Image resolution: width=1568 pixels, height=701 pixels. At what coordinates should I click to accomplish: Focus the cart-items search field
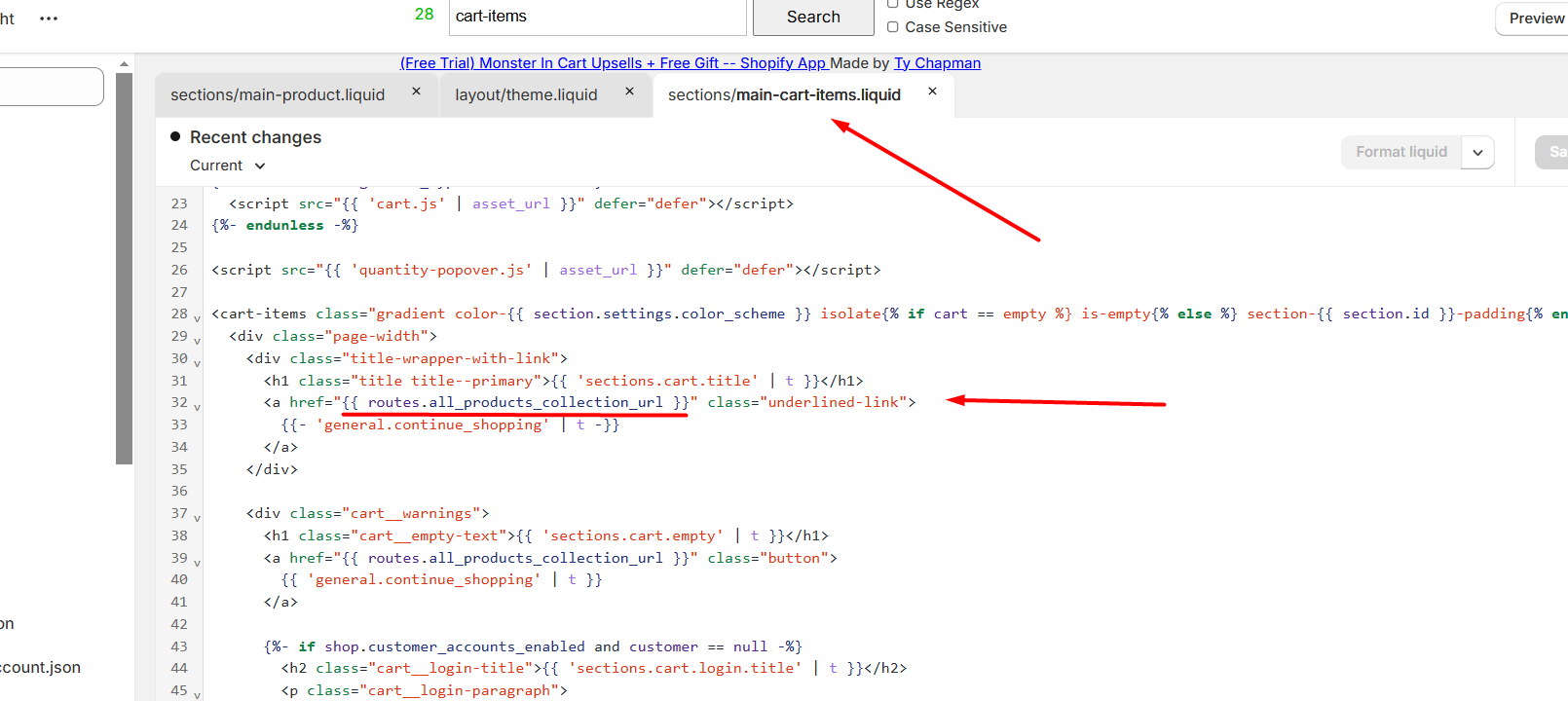coord(597,17)
